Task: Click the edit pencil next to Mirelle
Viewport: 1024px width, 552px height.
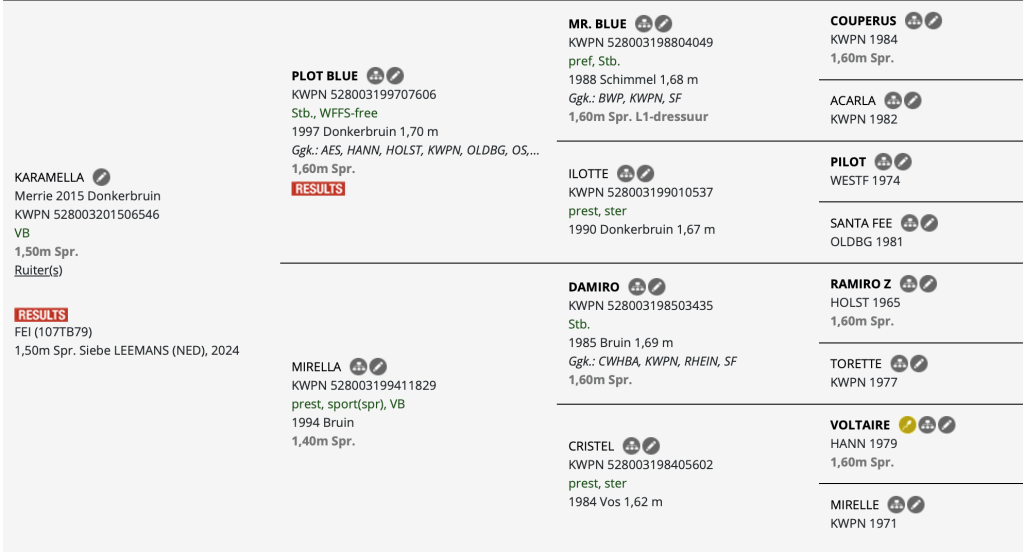Action: [x=915, y=505]
